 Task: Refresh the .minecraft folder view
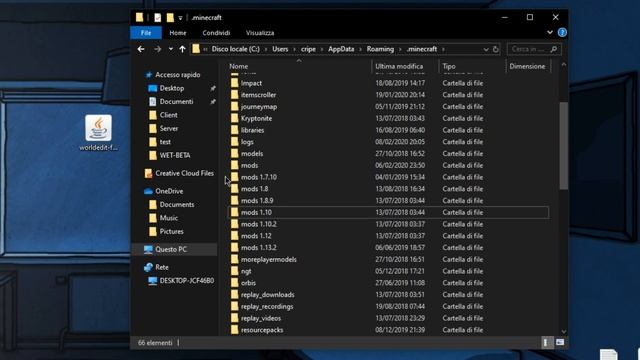click(496, 49)
